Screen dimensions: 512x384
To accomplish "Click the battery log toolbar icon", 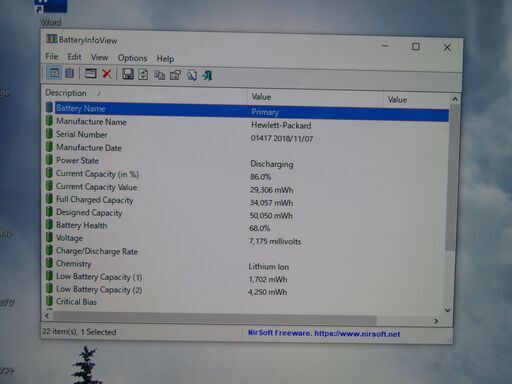I will coord(70,73).
